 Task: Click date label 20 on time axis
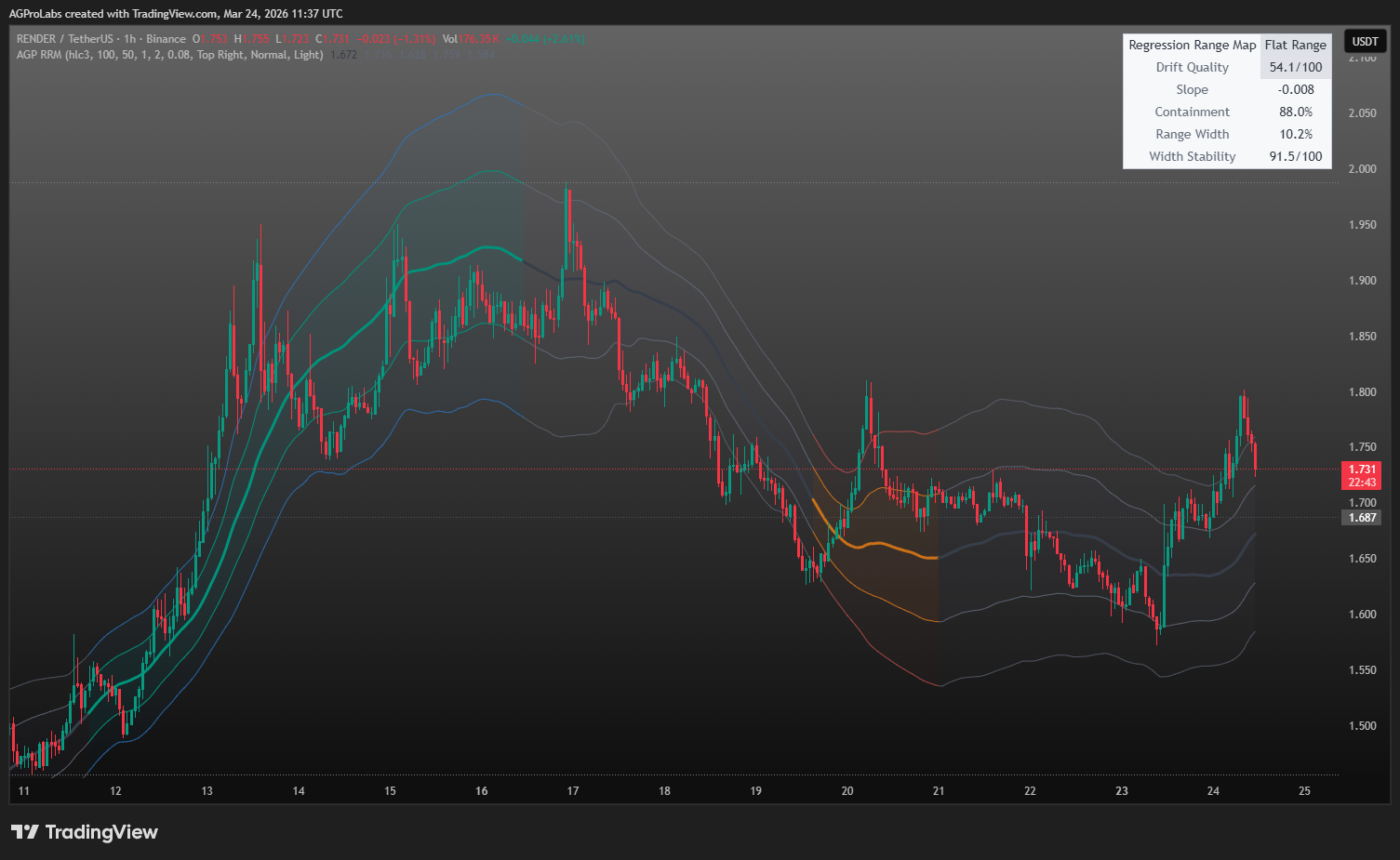tap(847, 791)
